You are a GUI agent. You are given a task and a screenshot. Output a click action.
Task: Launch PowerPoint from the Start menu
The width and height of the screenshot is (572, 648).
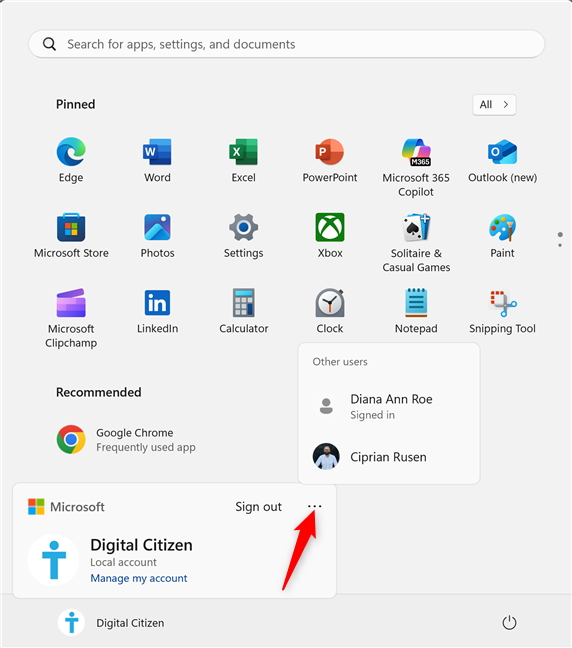(330, 160)
